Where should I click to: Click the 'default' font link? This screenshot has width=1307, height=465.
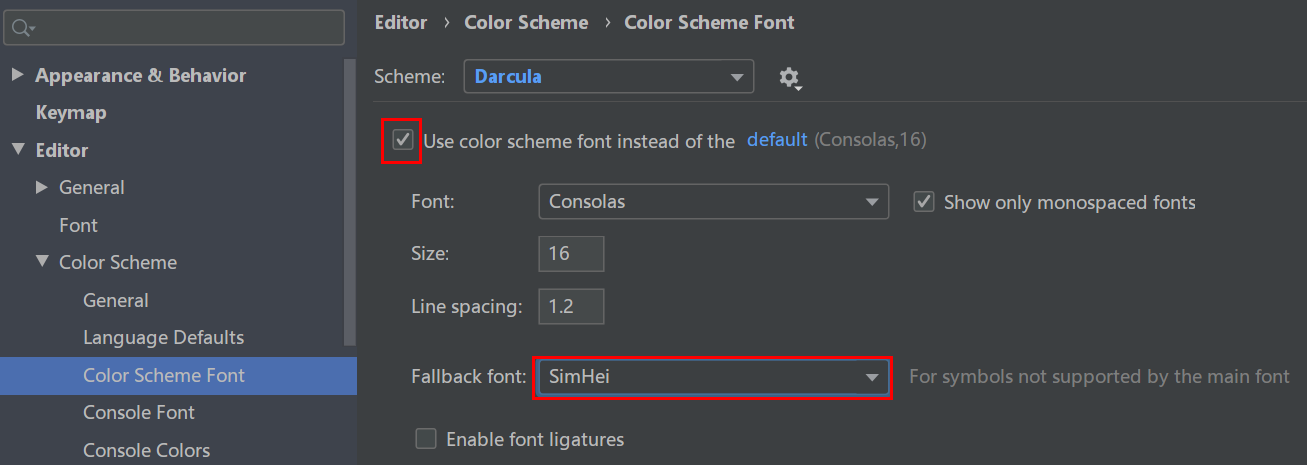777,140
